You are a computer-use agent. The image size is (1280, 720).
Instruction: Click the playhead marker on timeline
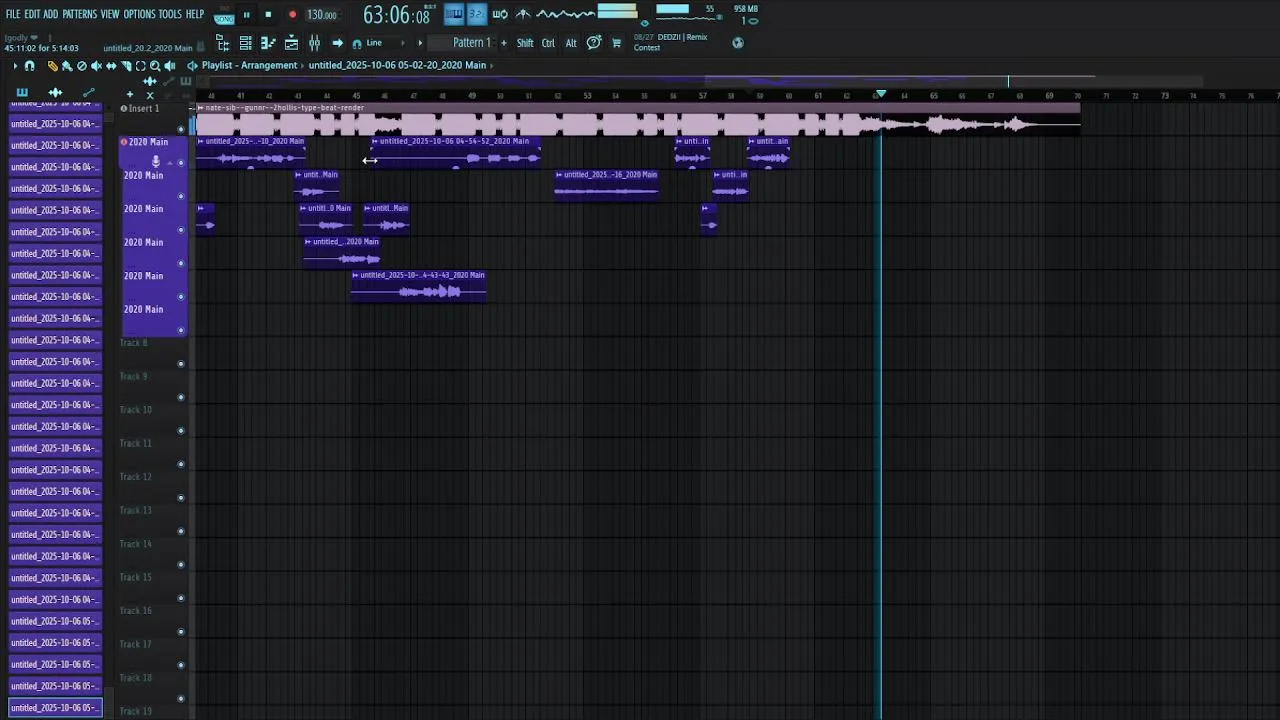880,94
